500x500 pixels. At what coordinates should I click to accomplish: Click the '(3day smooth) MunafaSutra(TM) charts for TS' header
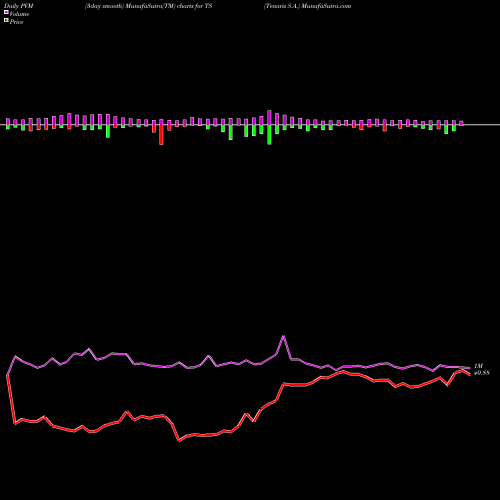(x=148, y=6)
